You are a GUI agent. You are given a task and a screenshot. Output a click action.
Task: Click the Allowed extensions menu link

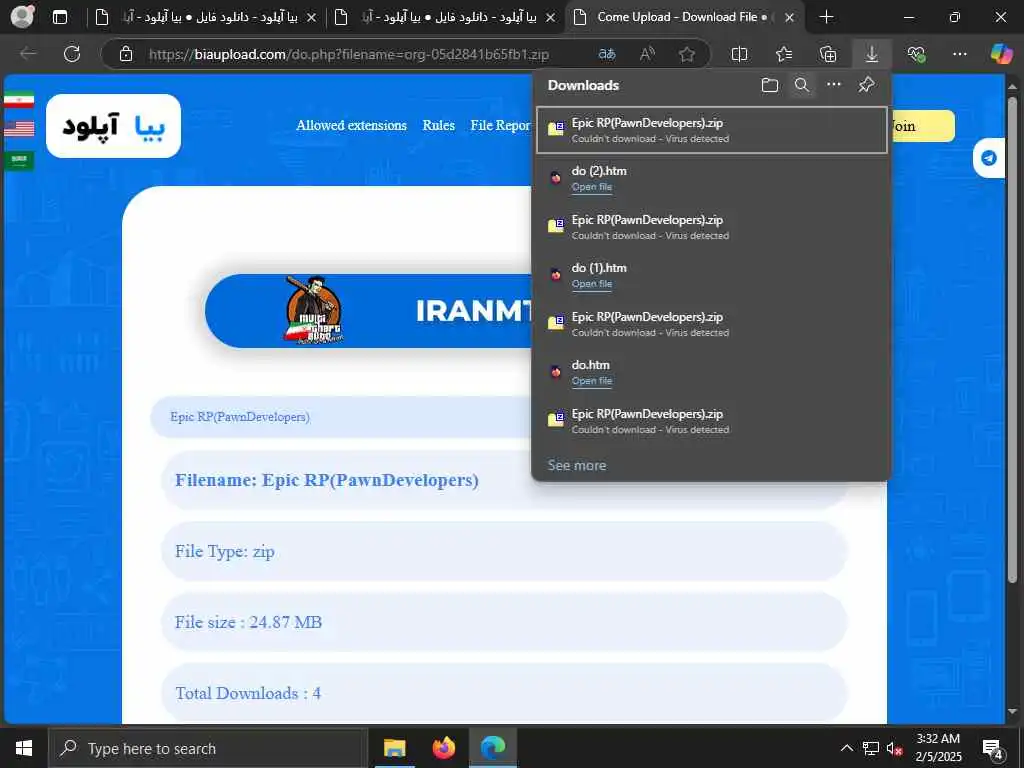(351, 125)
